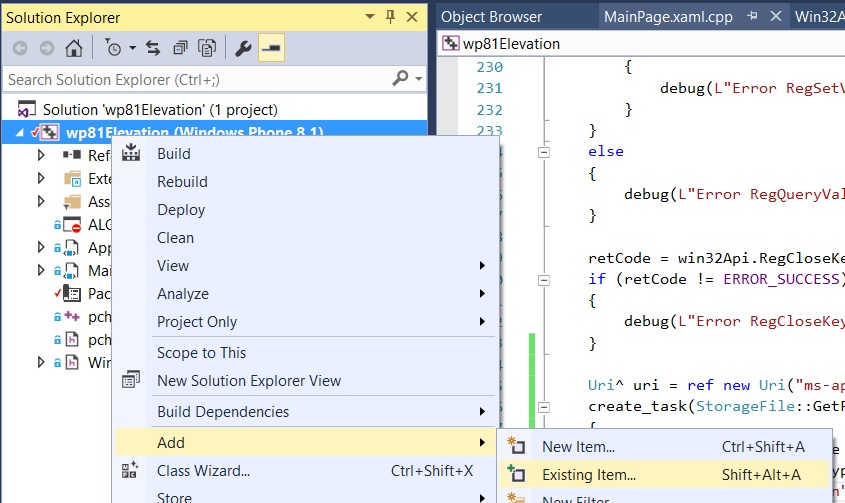
Task: Click the highlighted Add menu entry
Action: [x=304, y=443]
